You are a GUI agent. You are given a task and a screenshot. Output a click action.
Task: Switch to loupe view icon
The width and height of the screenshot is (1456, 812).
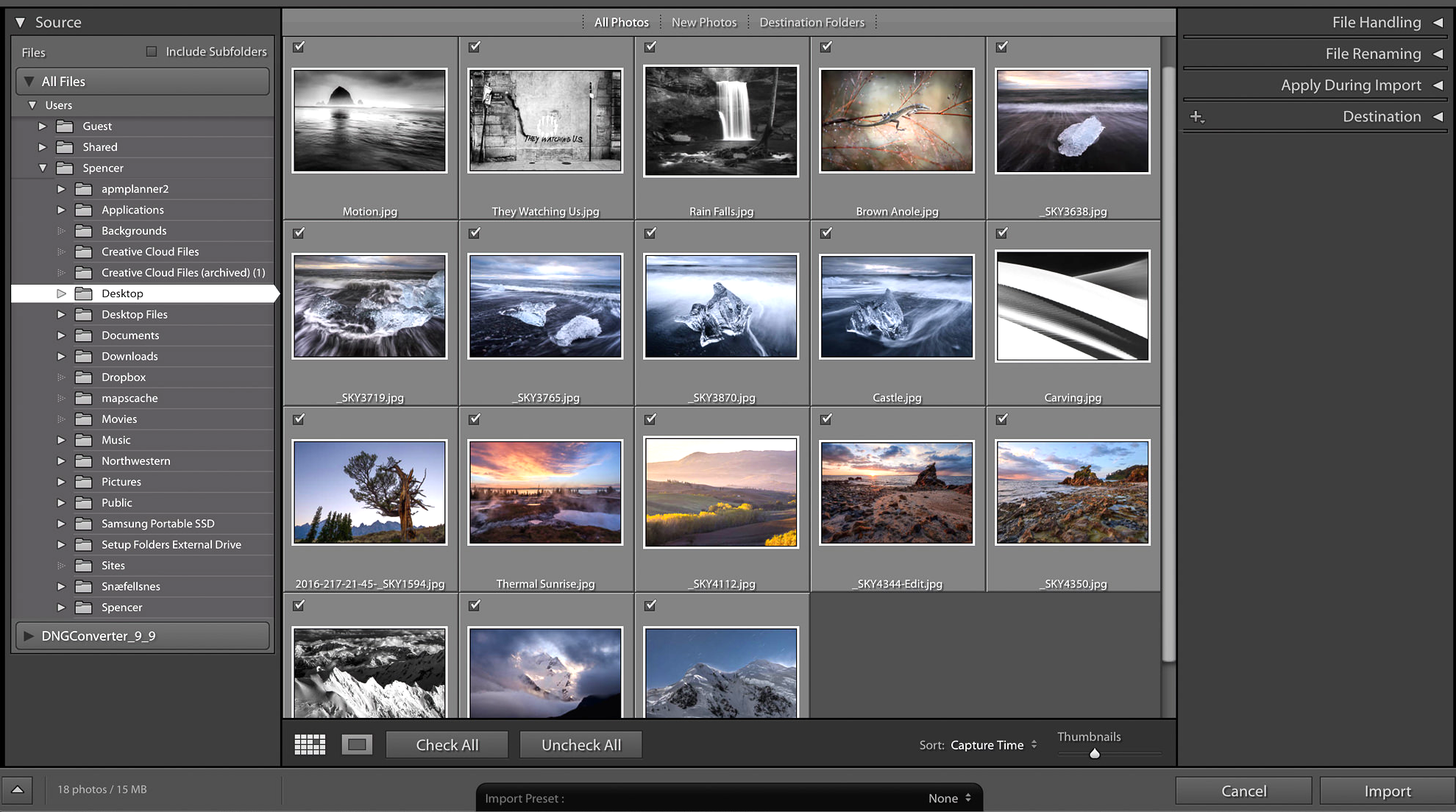click(357, 744)
